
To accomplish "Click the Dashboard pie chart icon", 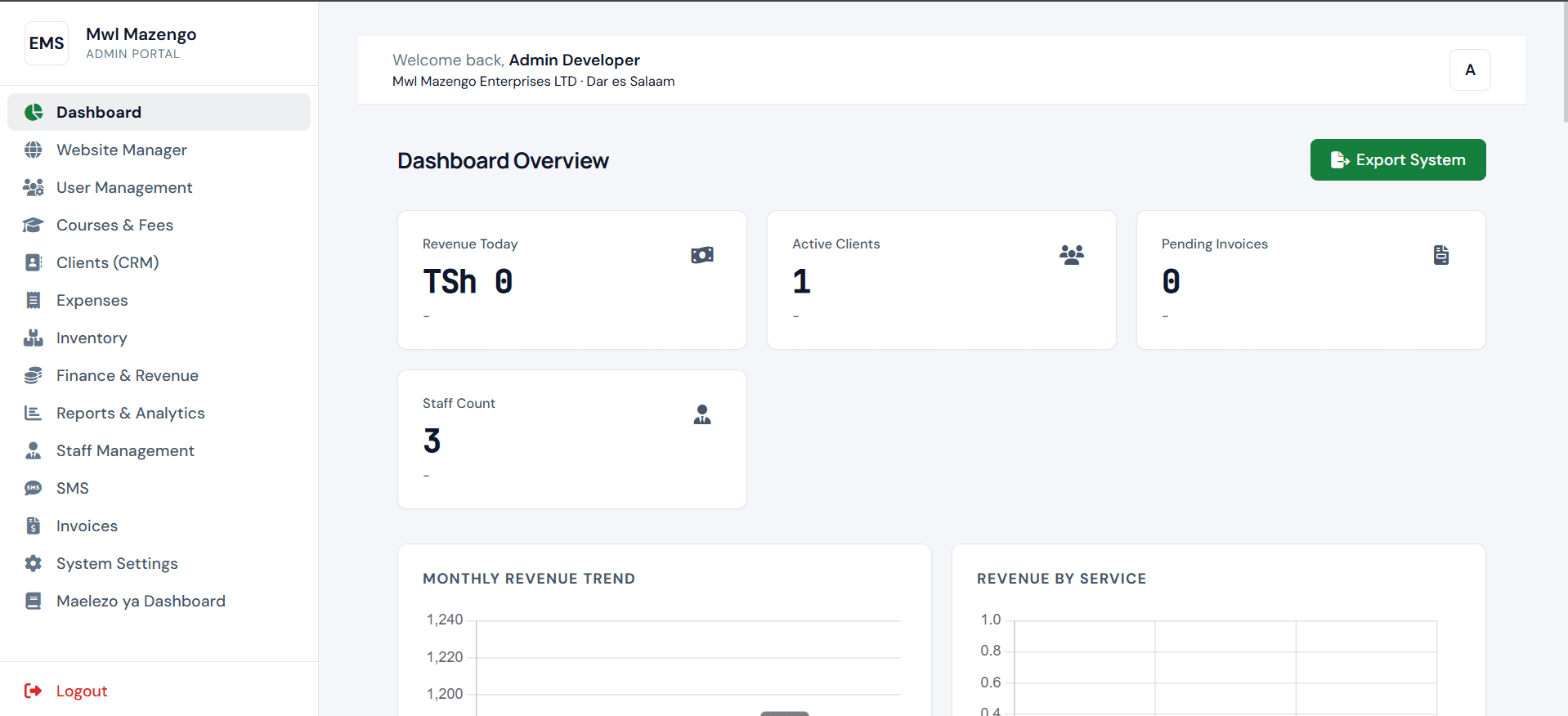I will (x=34, y=112).
